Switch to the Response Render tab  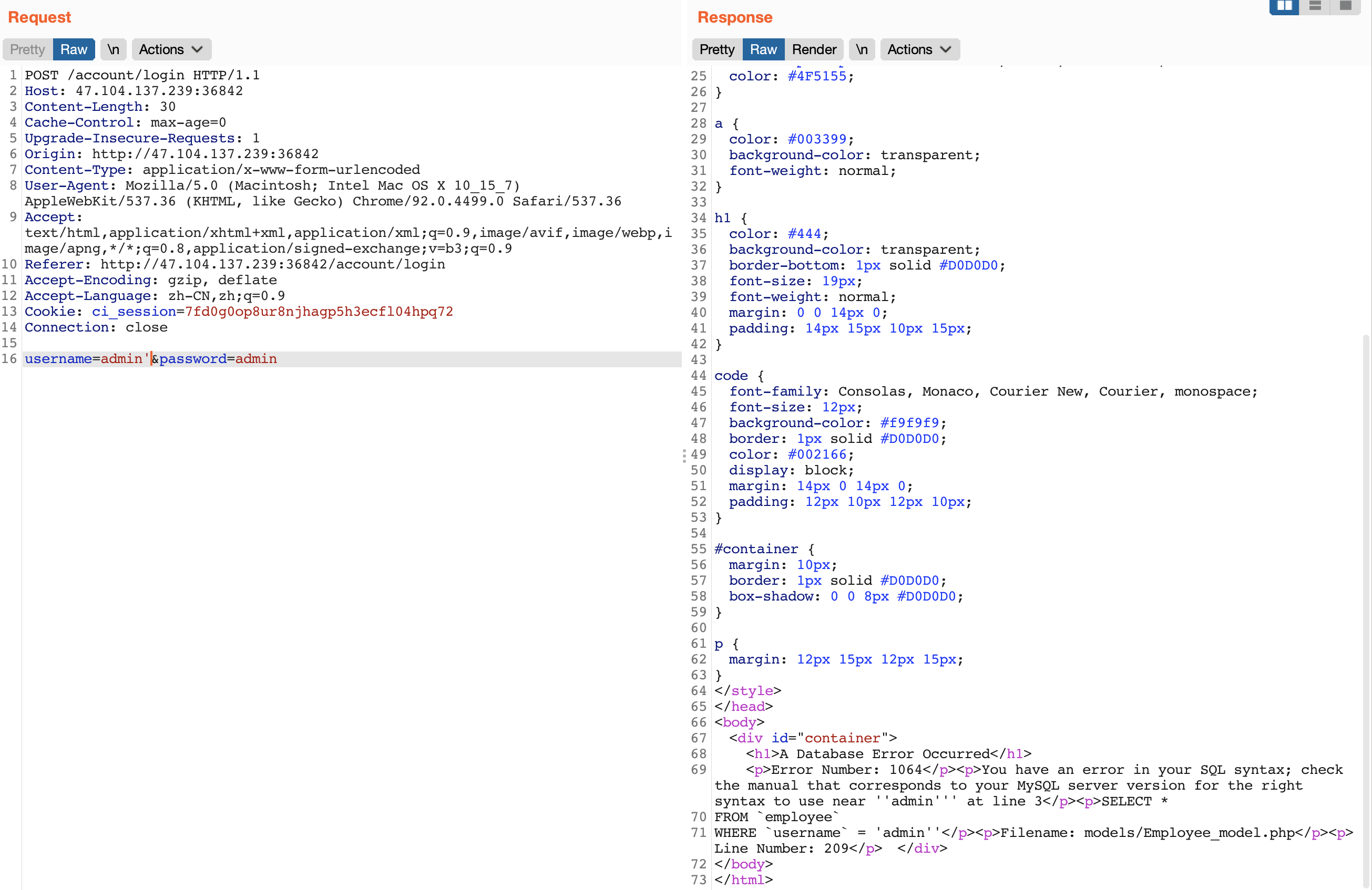pyautogui.click(x=813, y=49)
